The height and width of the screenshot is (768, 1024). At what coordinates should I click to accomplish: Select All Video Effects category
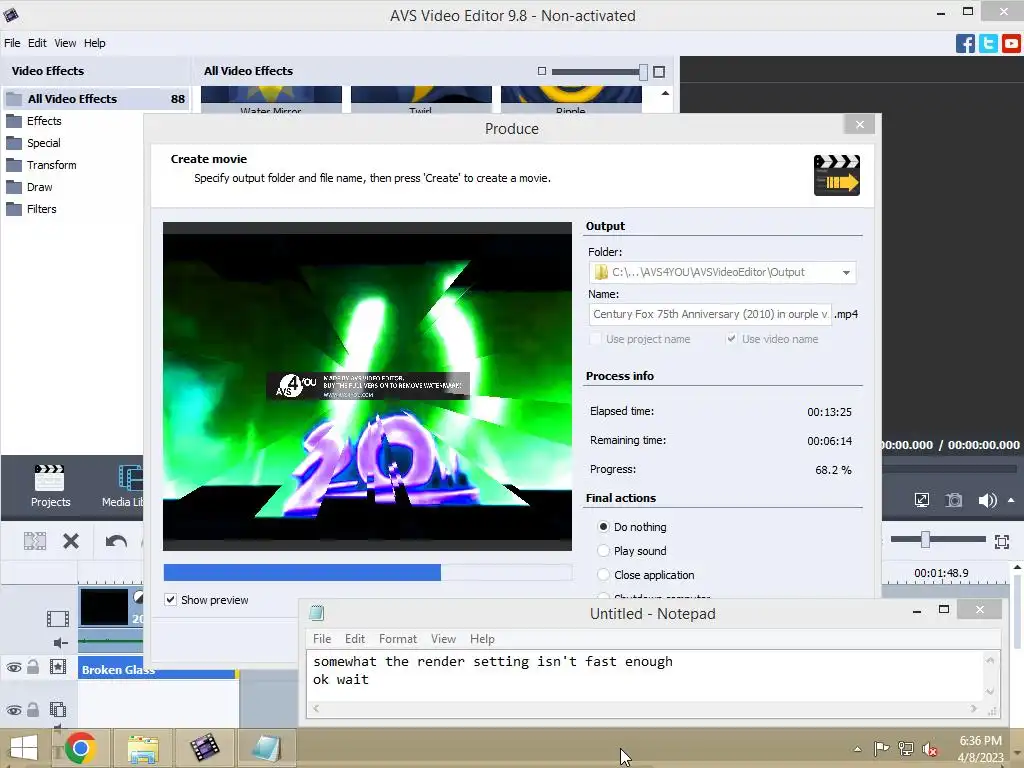coord(96,99)
